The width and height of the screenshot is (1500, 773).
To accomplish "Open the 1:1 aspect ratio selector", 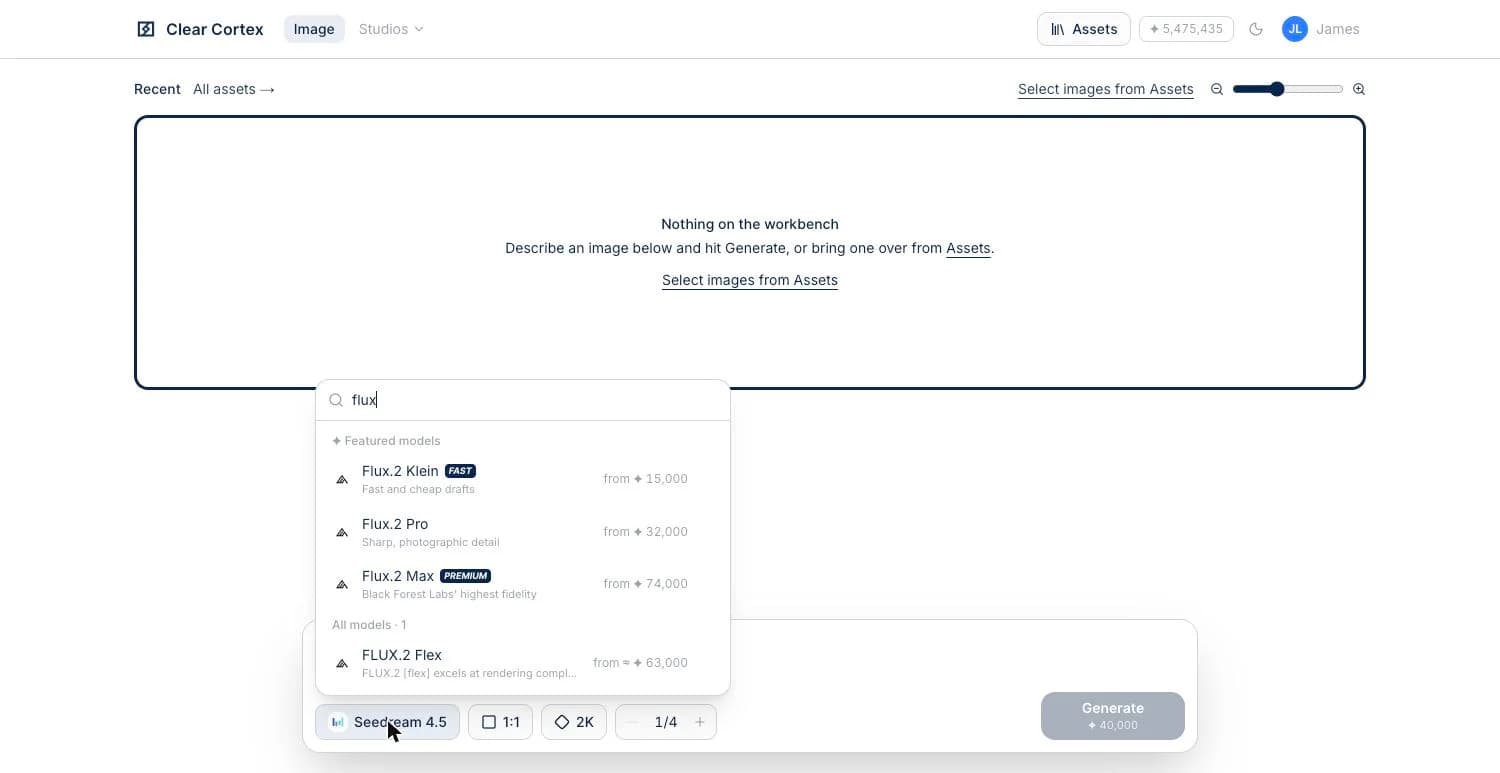I will coord(500,722).
